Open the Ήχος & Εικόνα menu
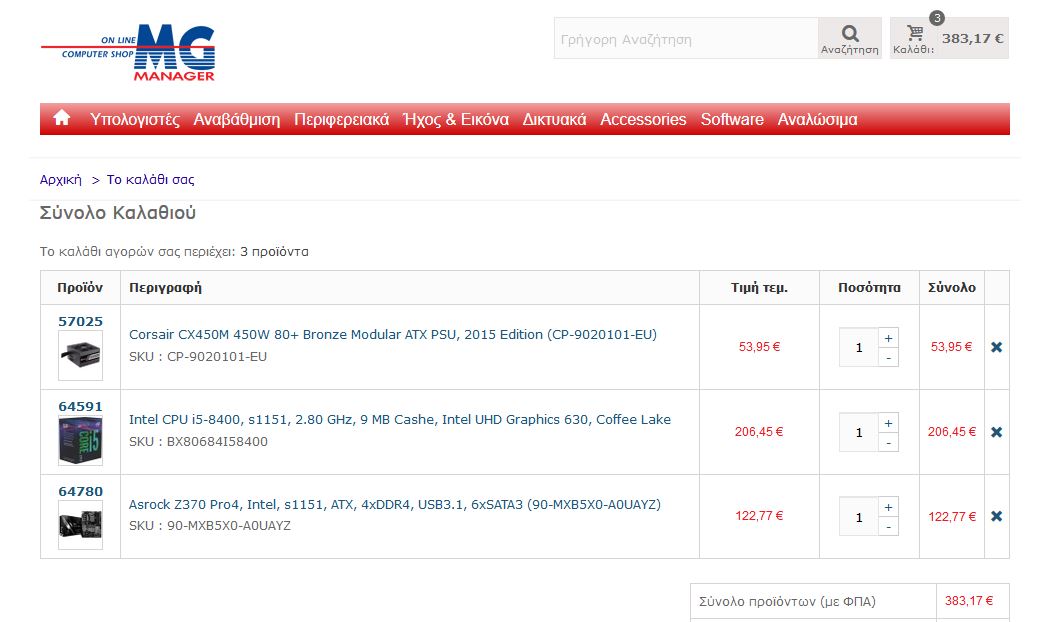 [x=455, y=119]
